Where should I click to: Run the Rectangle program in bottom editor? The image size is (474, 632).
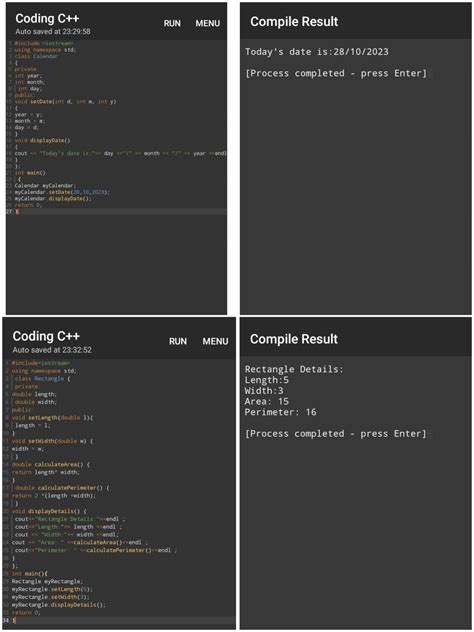(x=178, y=341)
